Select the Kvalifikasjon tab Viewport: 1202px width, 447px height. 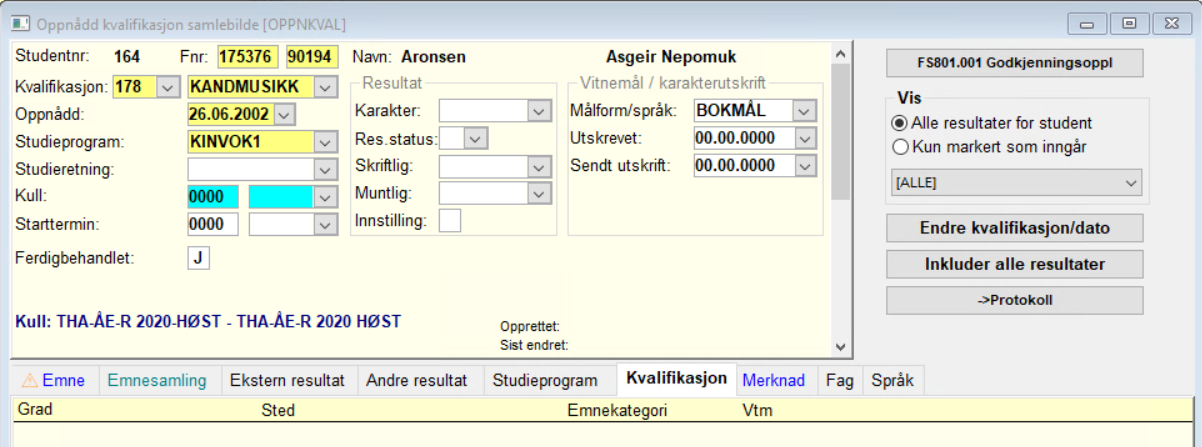click(x=676, y=379)
